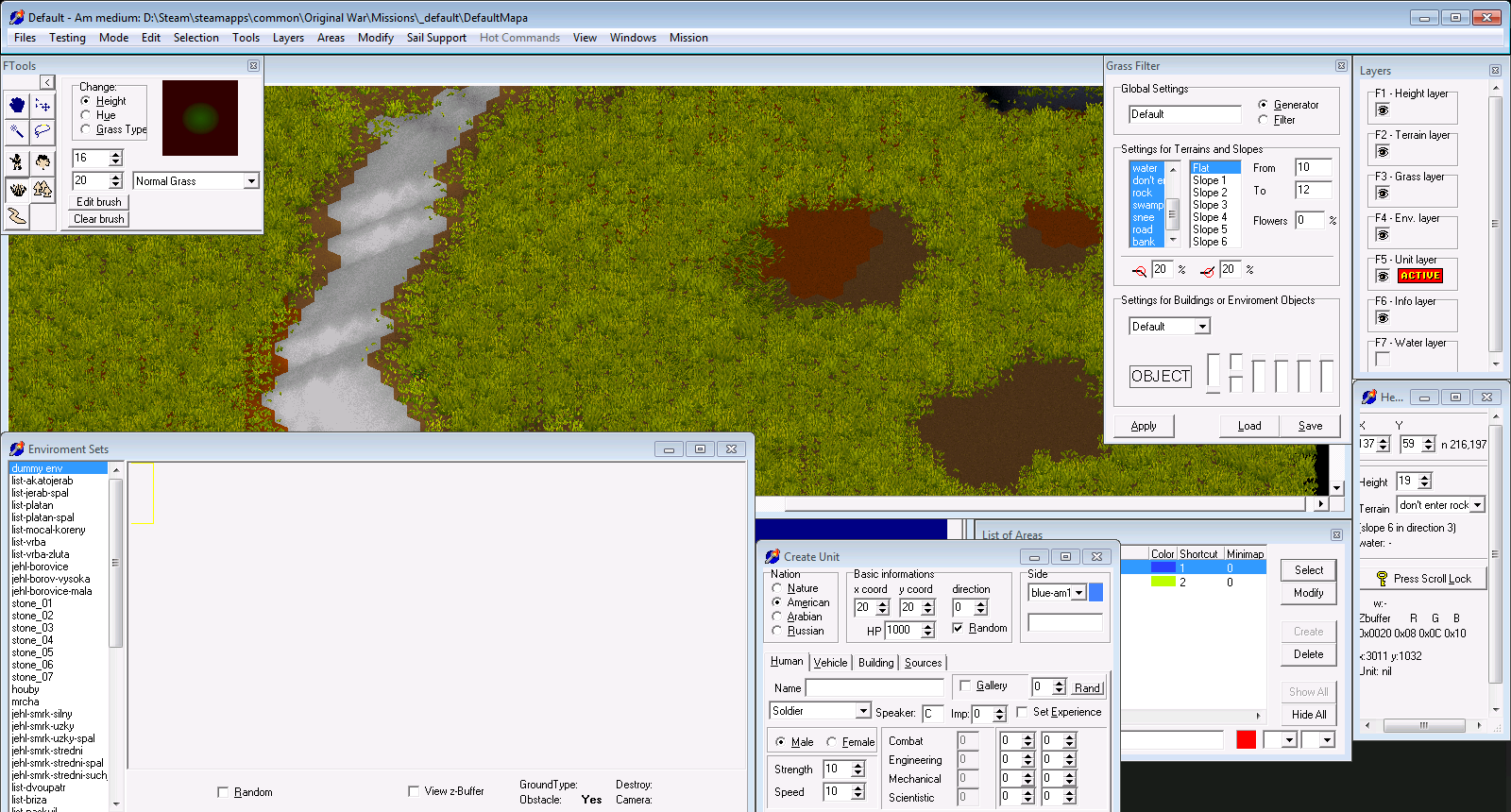The image size is (1511, 812).
Task: Open the blue-am1 side dropdown
Action: [x=1079, y=593]
